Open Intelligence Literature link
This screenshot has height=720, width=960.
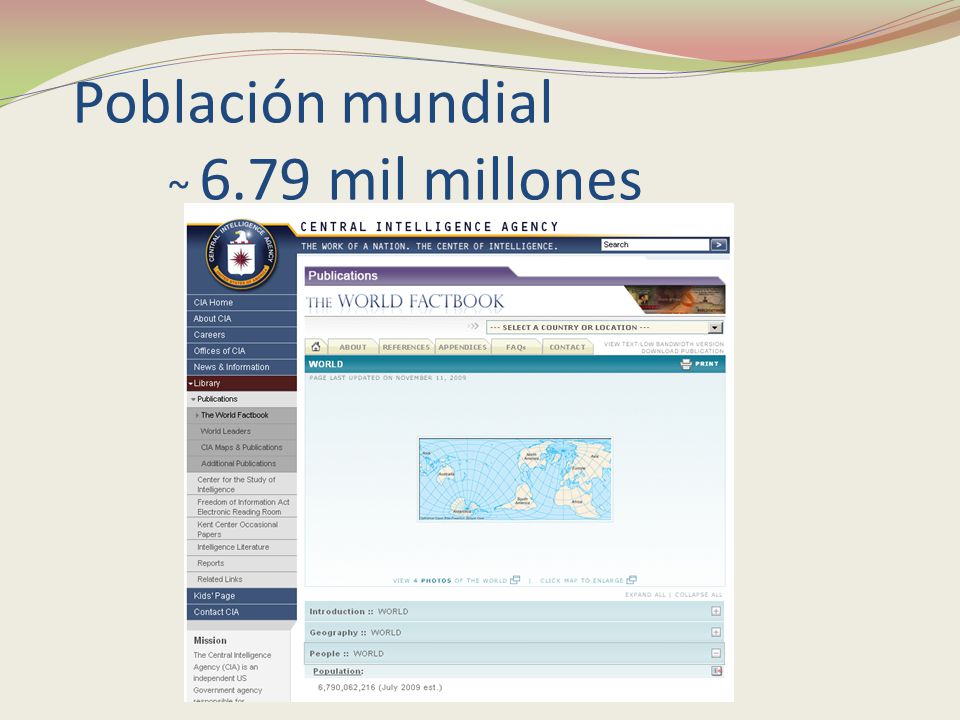[x=241, y=547]
